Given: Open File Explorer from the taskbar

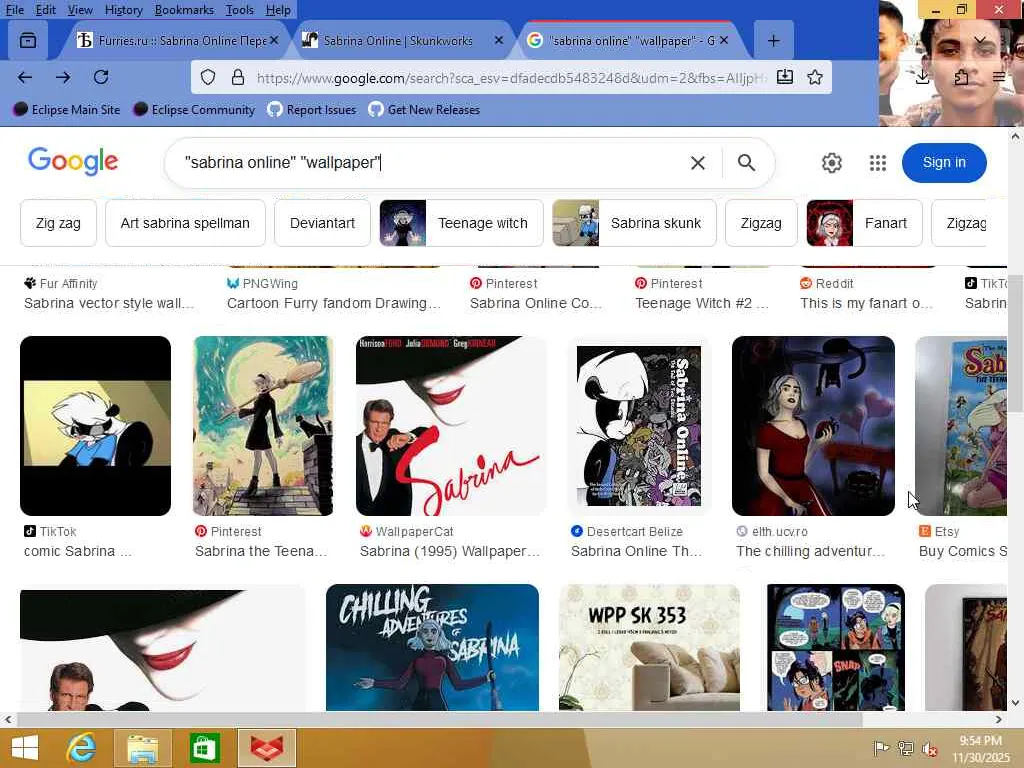Looking at the screenshot, I should (x=142, y=748).
